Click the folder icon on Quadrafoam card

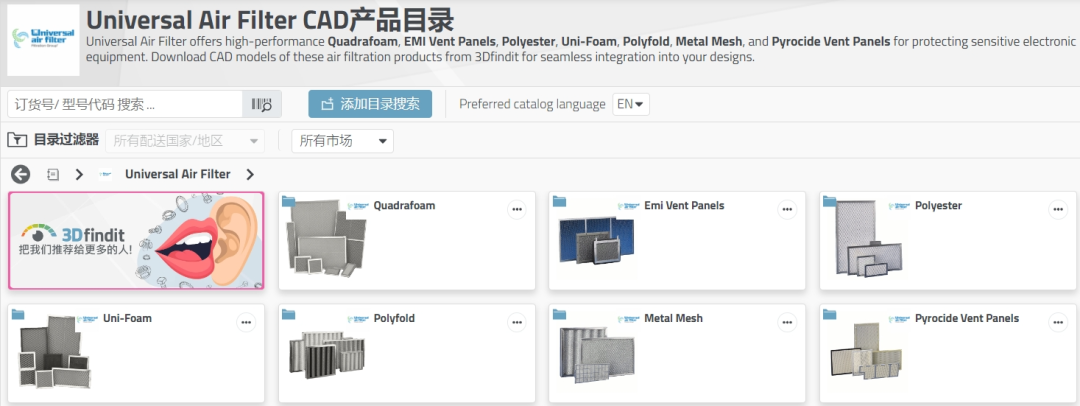(x=289, y=201)
